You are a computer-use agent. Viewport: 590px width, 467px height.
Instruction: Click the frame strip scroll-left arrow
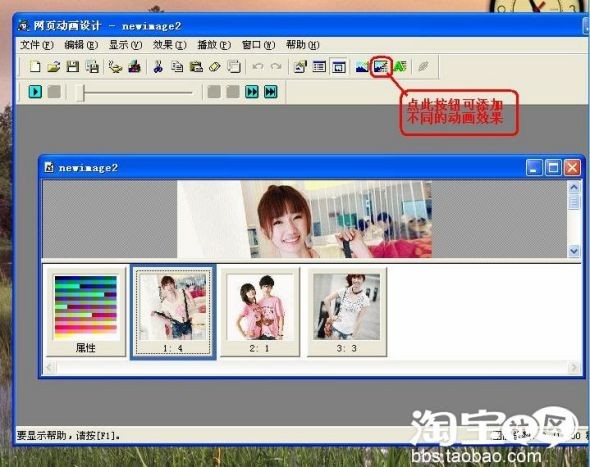[50, 367]
